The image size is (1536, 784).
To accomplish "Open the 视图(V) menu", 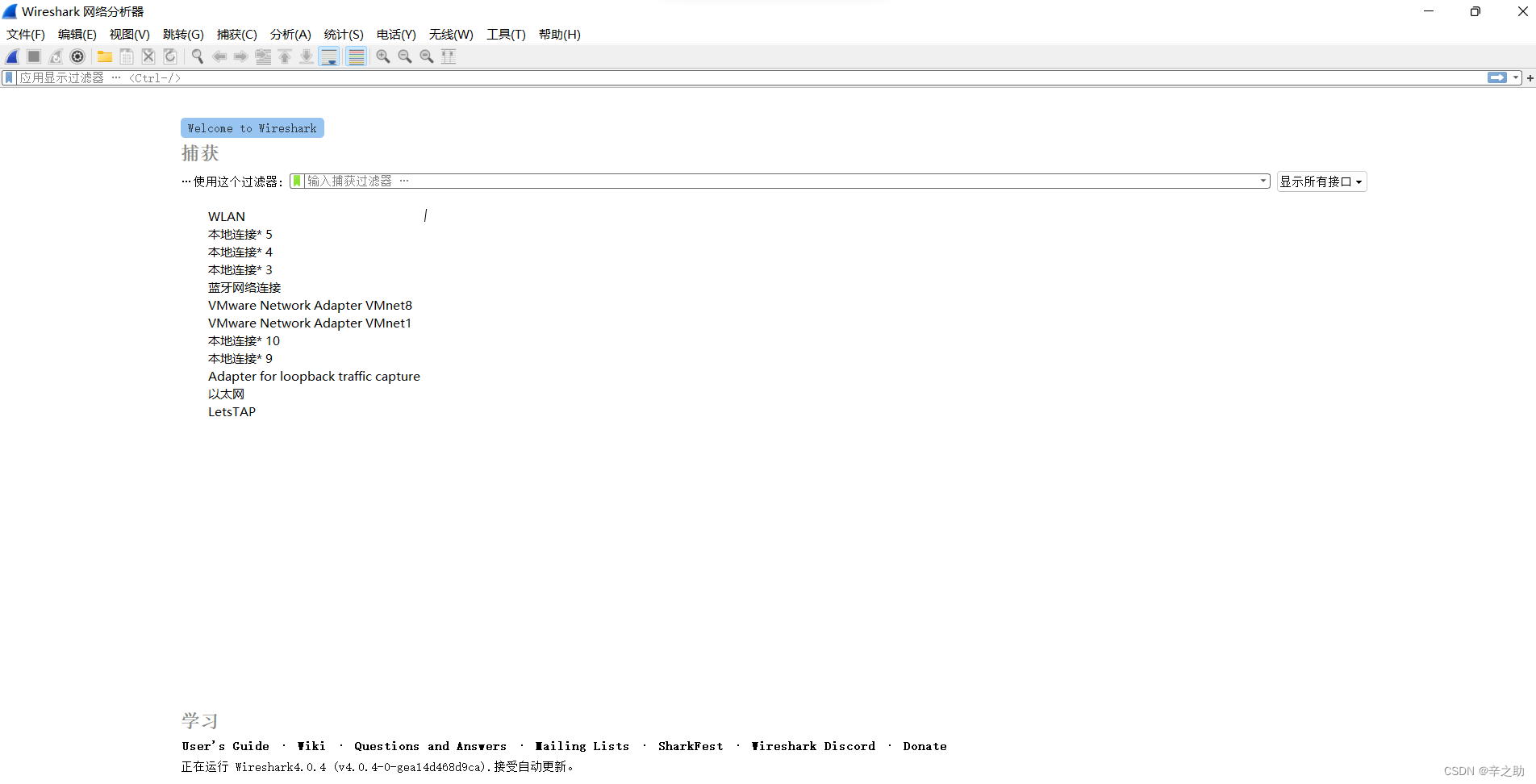I will (130, 35).
